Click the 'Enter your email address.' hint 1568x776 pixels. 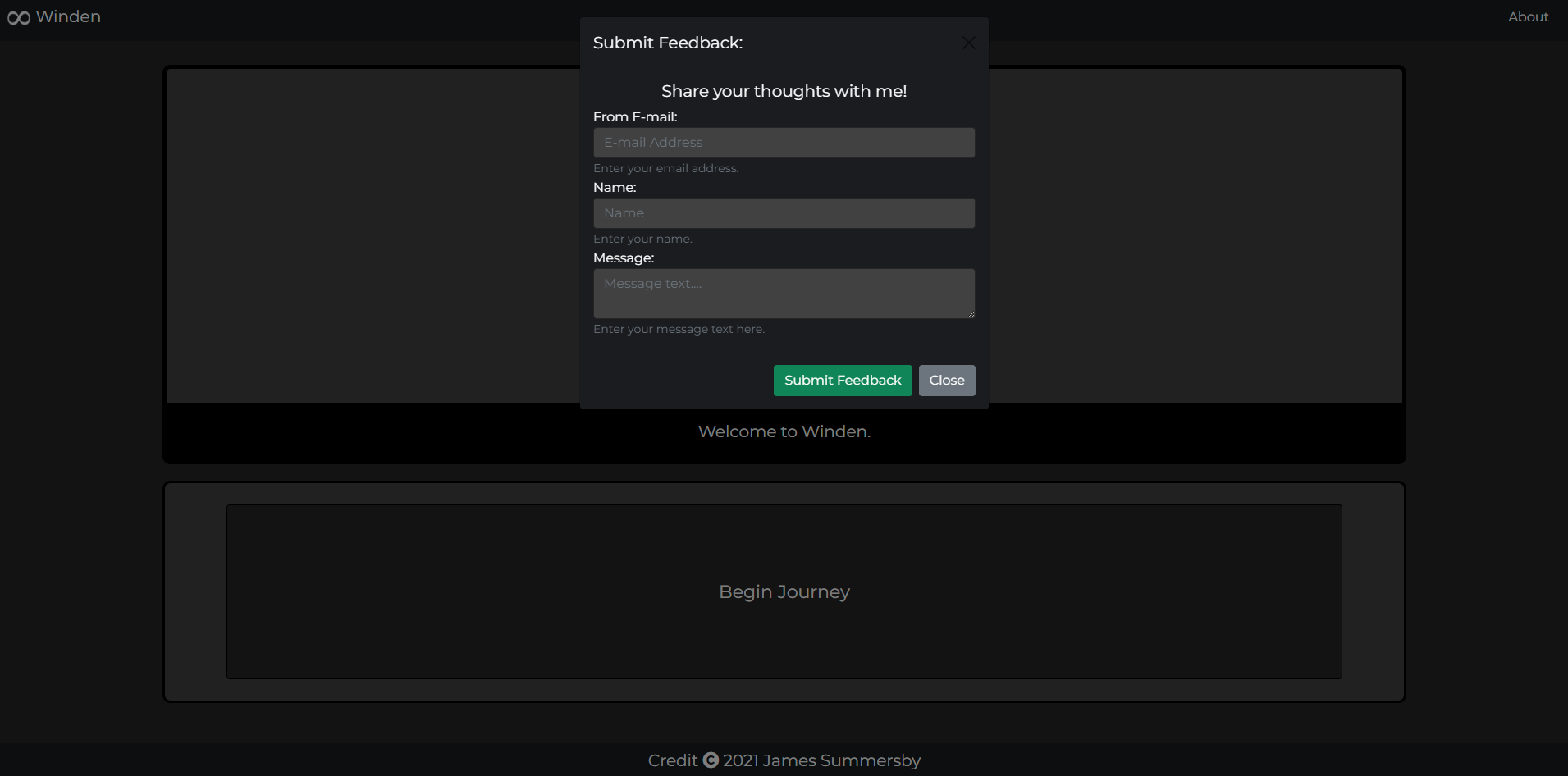(x=666, y=168)
